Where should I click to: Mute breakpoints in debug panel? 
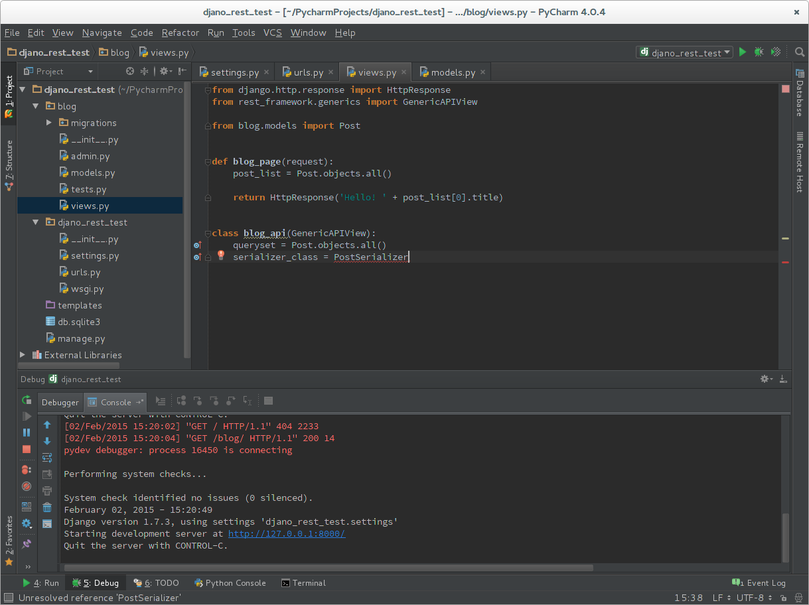[x=26, y=486]
